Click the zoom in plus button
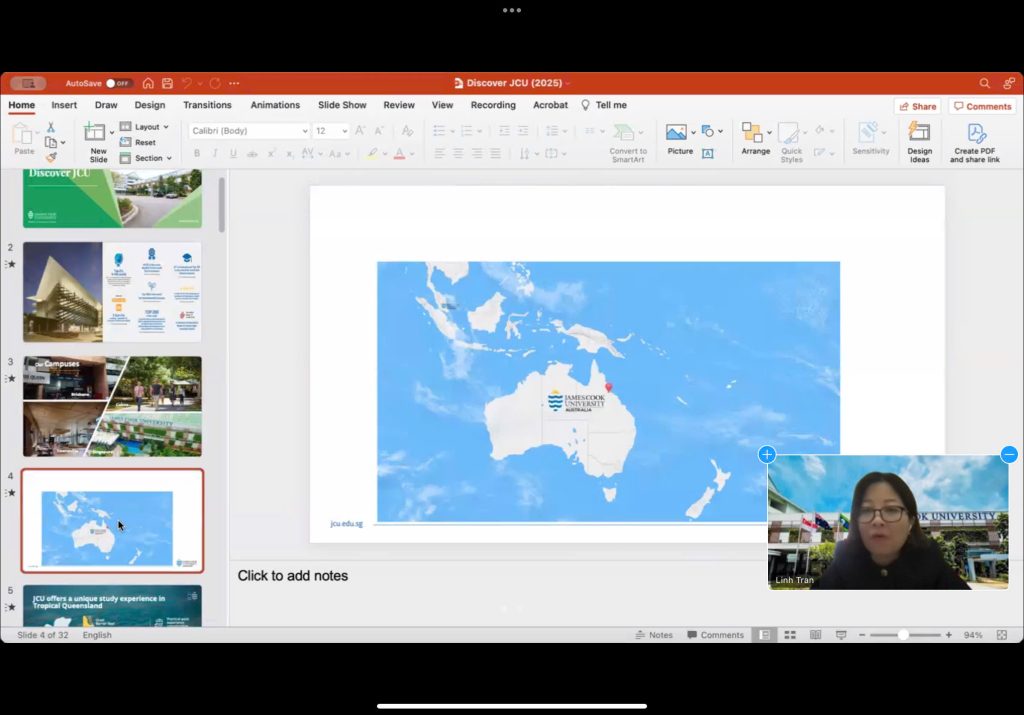This screenshot has width=1024, height=715. (x=948, y=635)
